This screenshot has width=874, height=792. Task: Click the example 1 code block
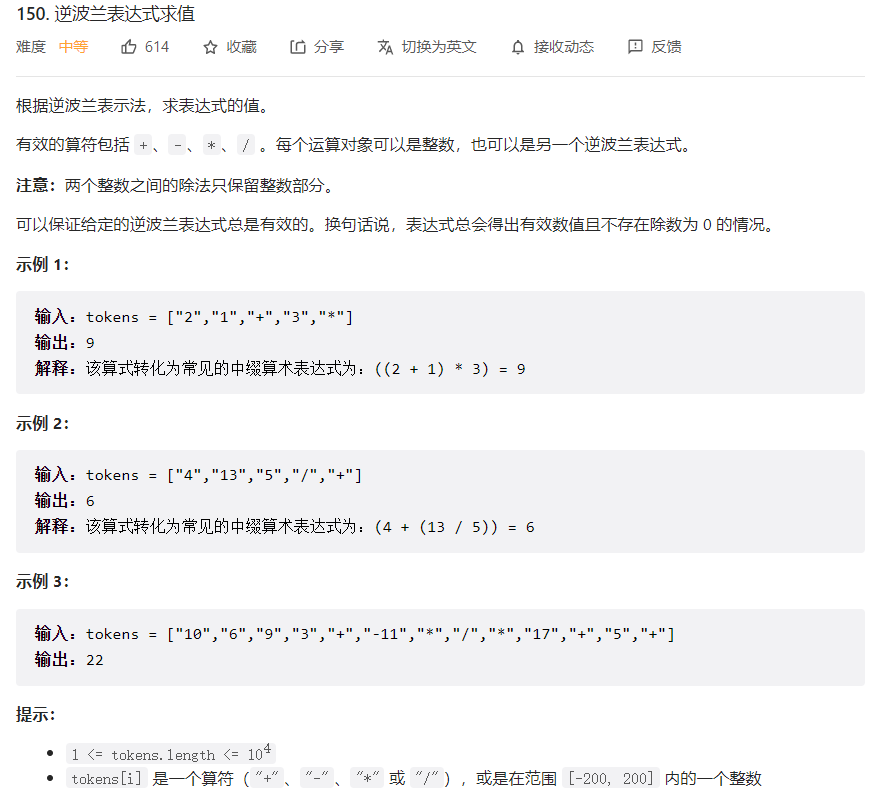coord(440,342)
